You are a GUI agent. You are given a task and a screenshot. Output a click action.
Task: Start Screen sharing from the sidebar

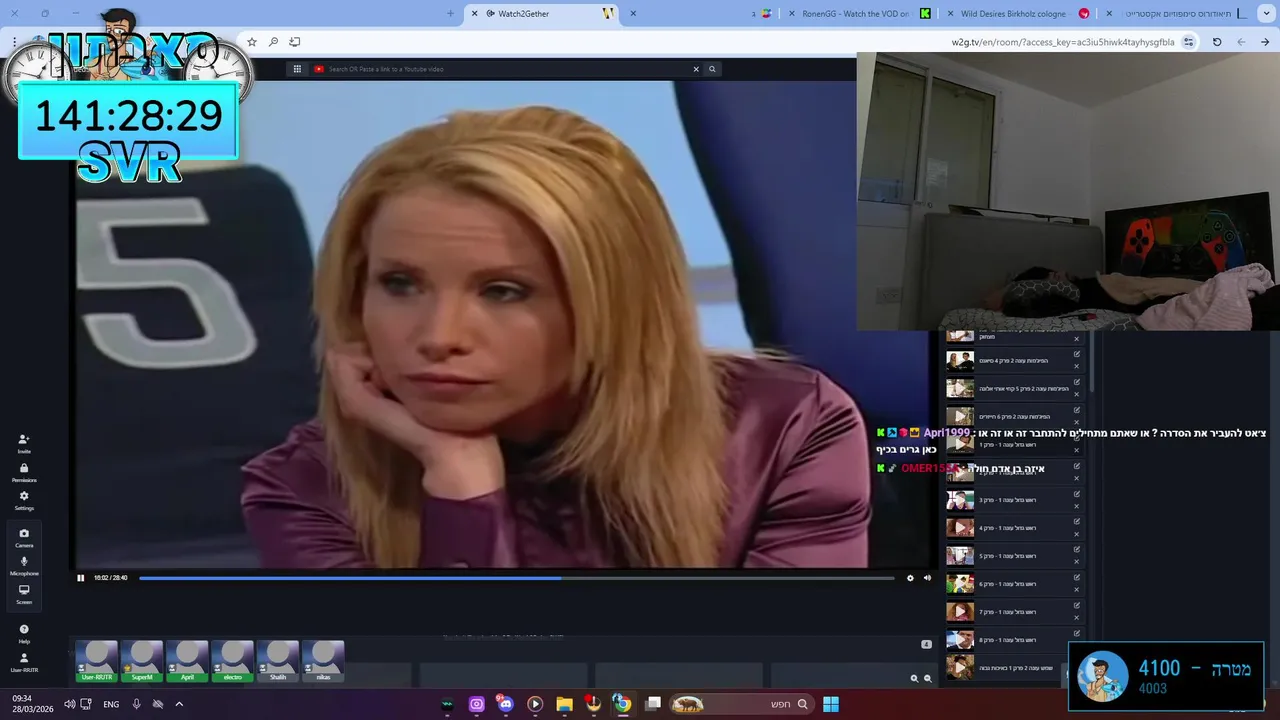click(24, 594)
